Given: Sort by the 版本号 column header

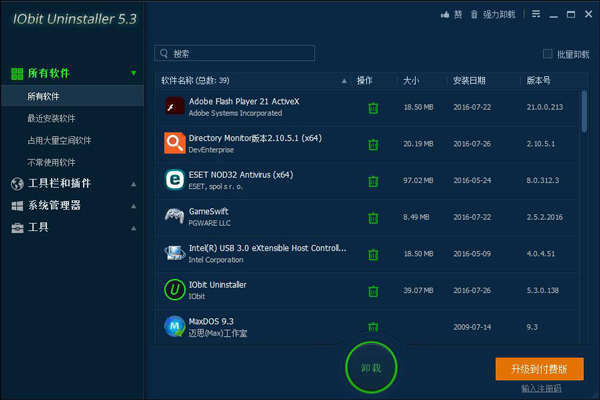Looking at the screenshot, I should 538,81.
